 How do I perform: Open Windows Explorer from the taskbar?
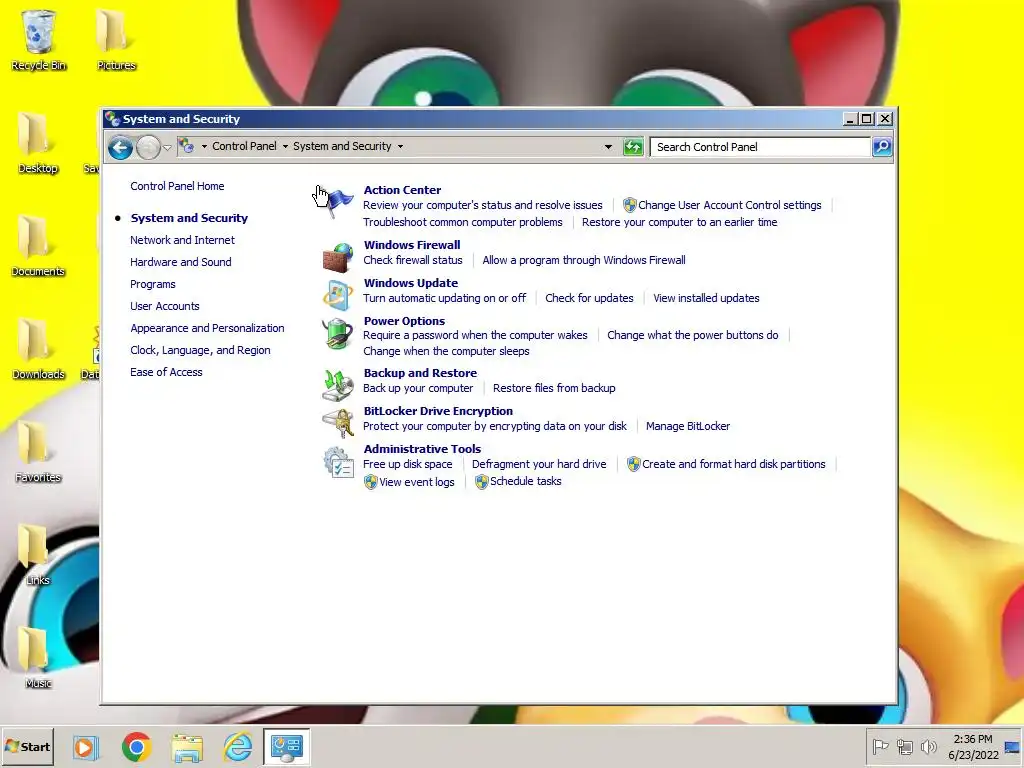click(187, 747)
